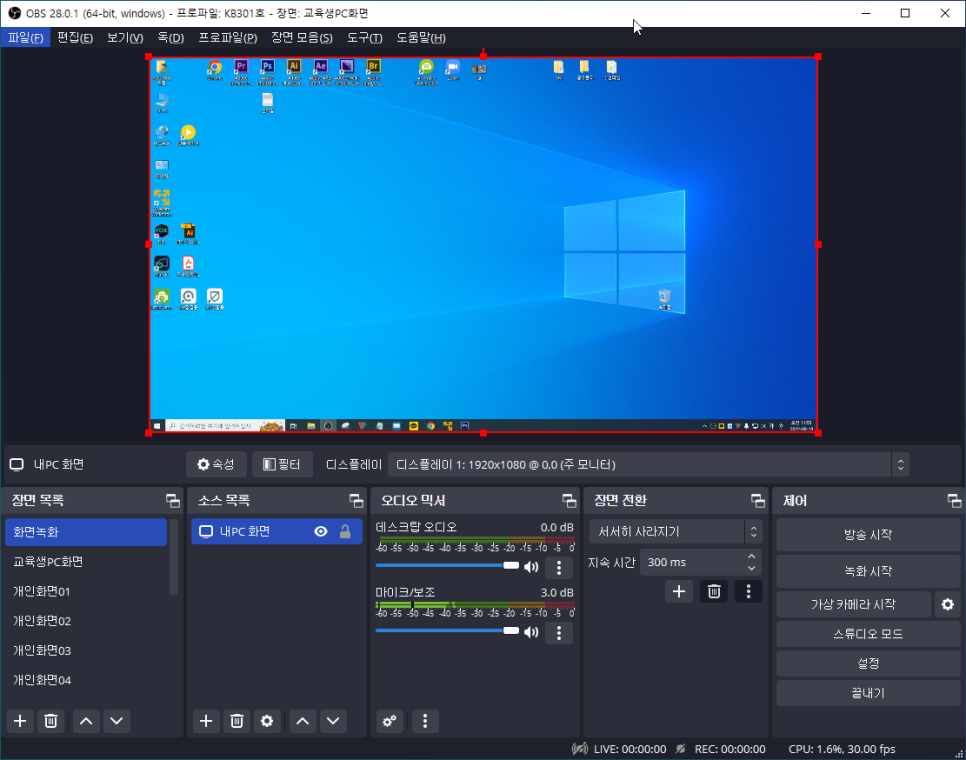Screen dimensions: 966x760
Task: Pop out the 장면 목록 dock
Action: (173, 501)
